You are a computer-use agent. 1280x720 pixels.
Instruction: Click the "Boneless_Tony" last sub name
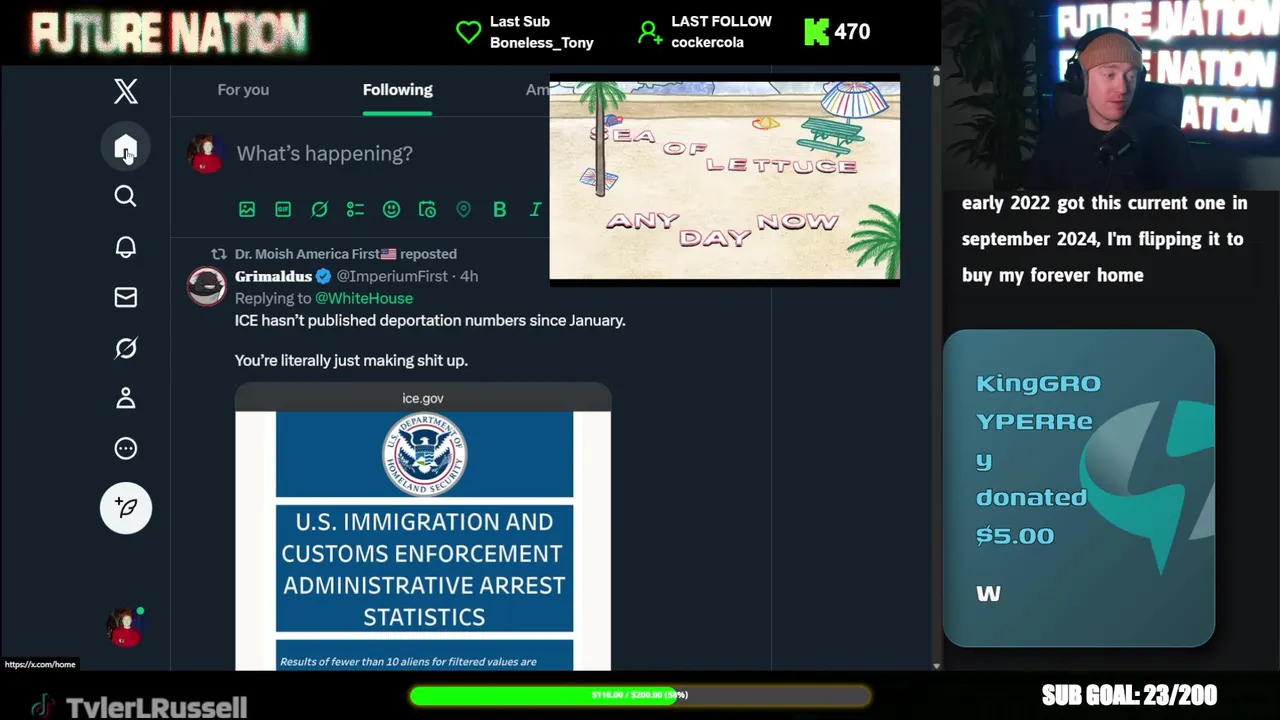click(x=542, y=43)
